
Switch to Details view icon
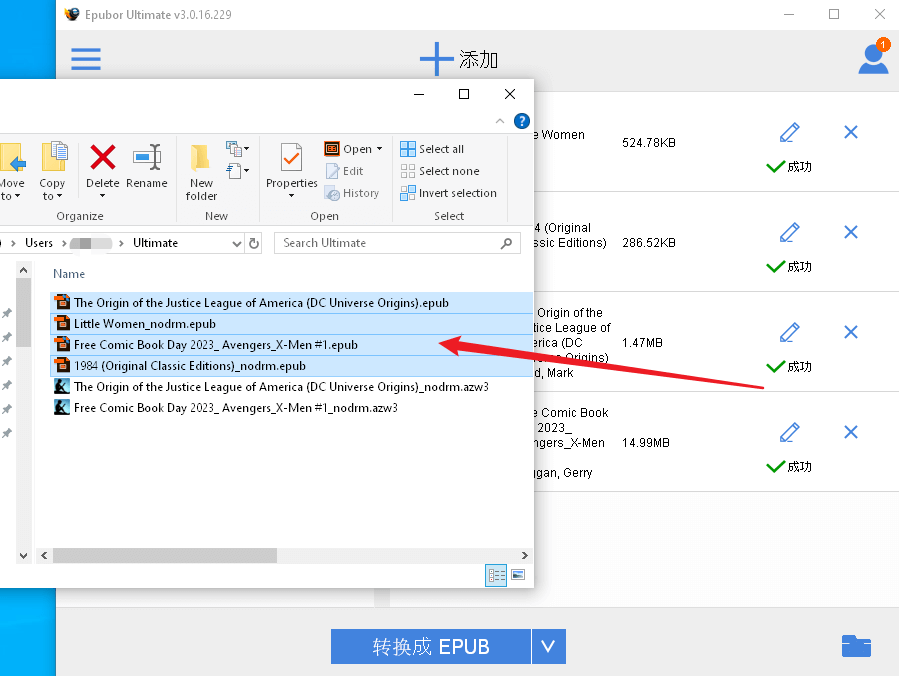coord(496,575)
